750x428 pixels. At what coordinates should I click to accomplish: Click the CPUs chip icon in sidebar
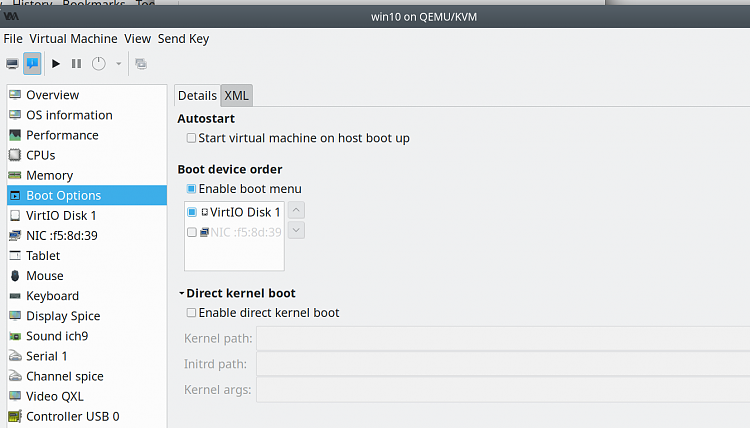pyautogui.click(x=15, y=155)
